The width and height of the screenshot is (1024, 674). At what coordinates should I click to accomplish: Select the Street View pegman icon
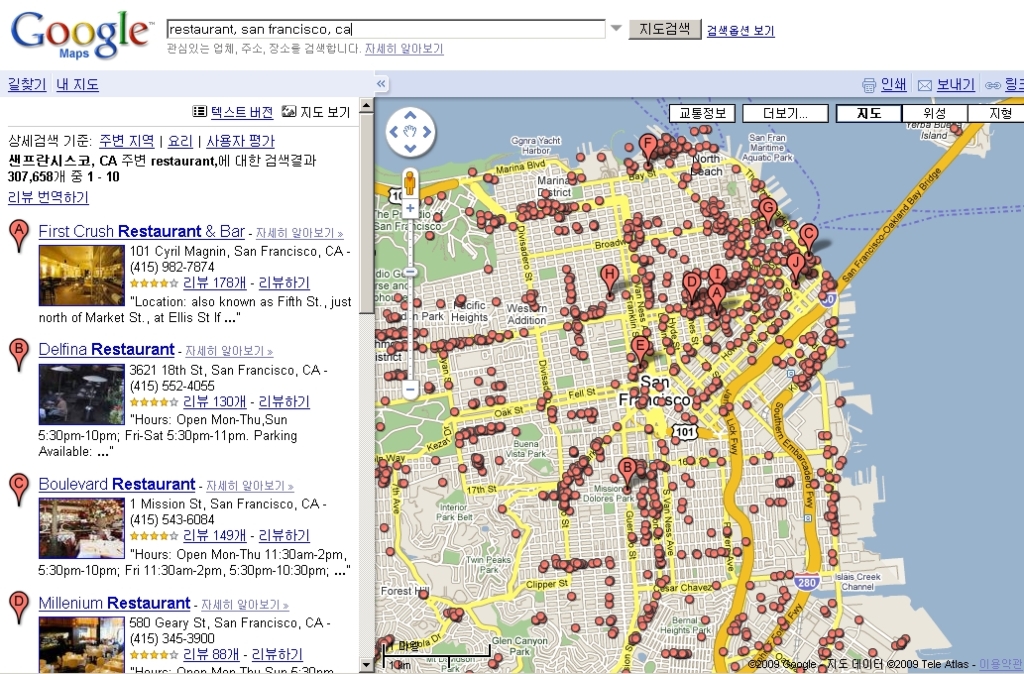[410, 182]
